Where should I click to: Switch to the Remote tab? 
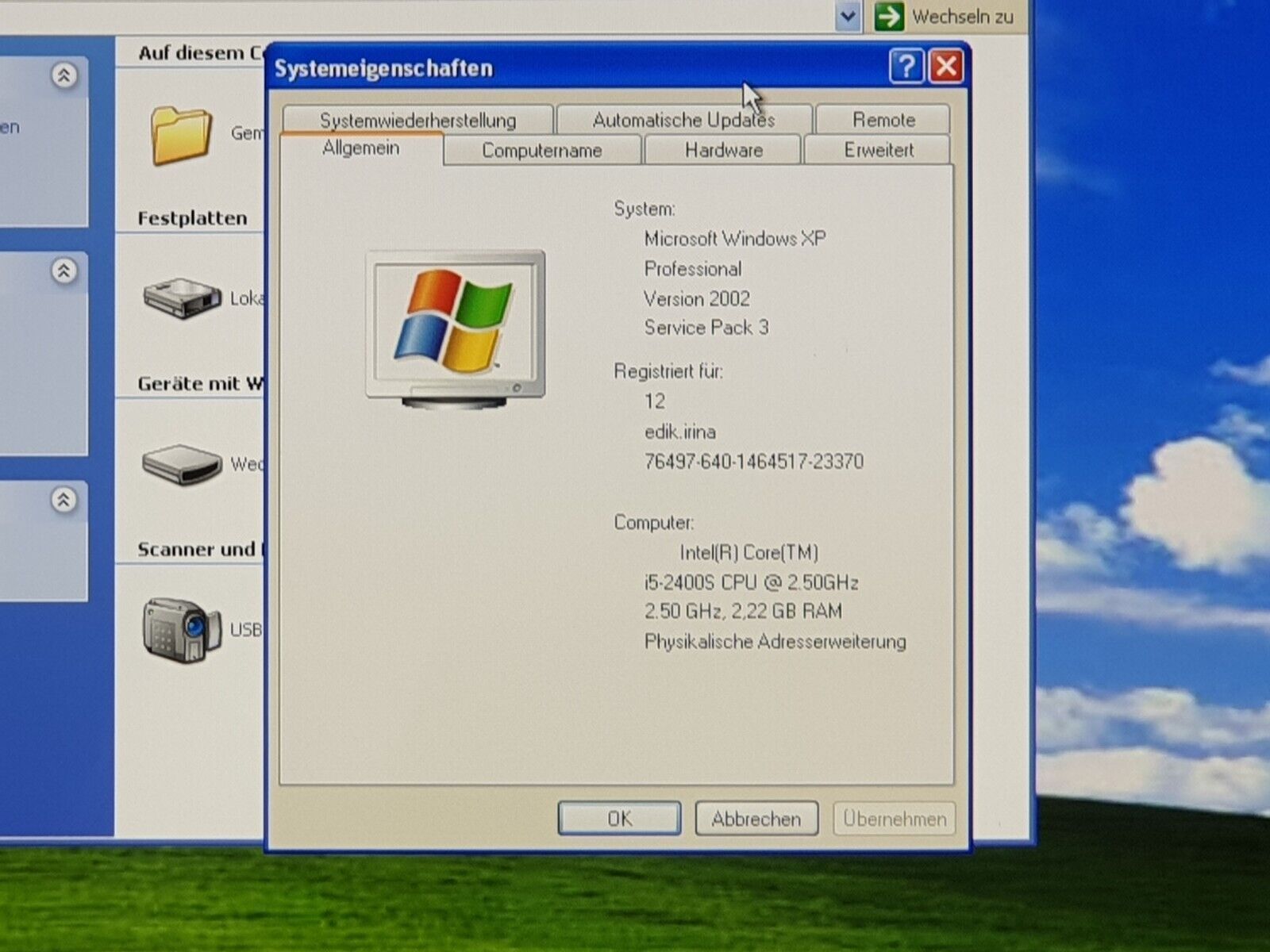tap(883, 120)
